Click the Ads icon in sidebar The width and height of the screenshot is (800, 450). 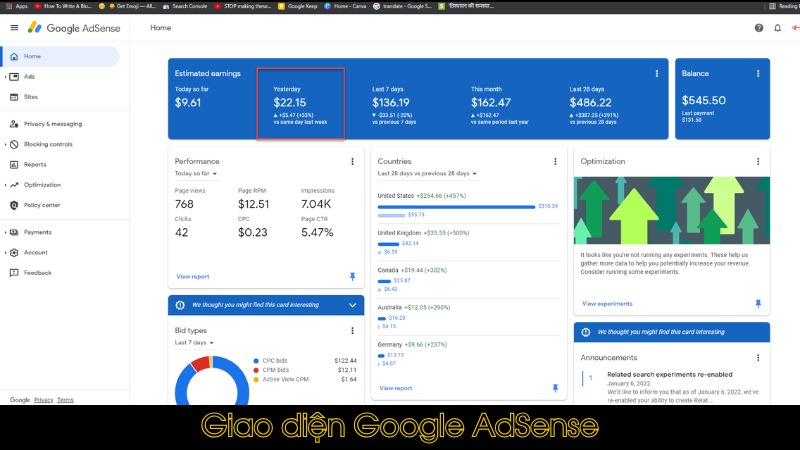(14, 77)
